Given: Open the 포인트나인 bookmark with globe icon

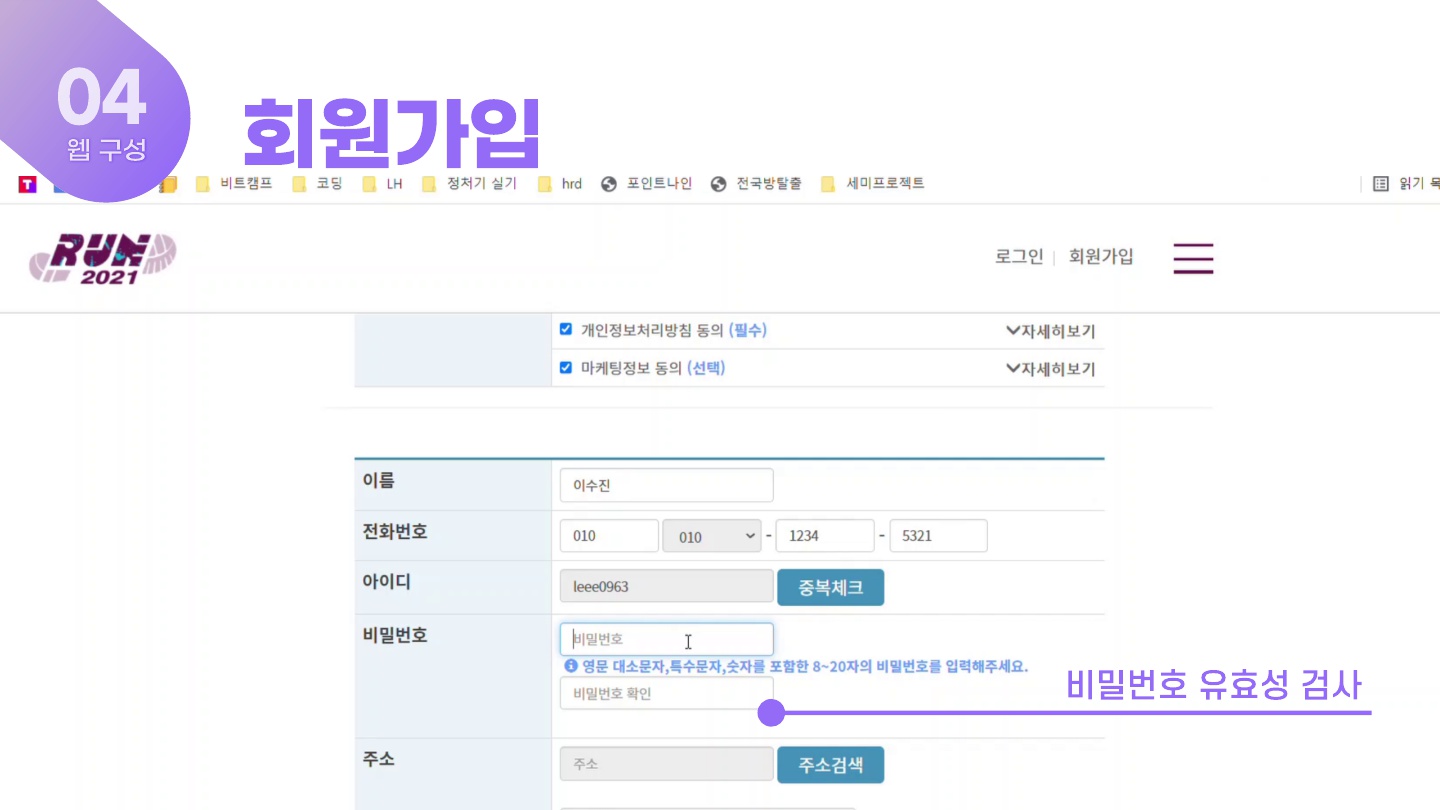Looking at the screenshot, I should pos(646,184).
